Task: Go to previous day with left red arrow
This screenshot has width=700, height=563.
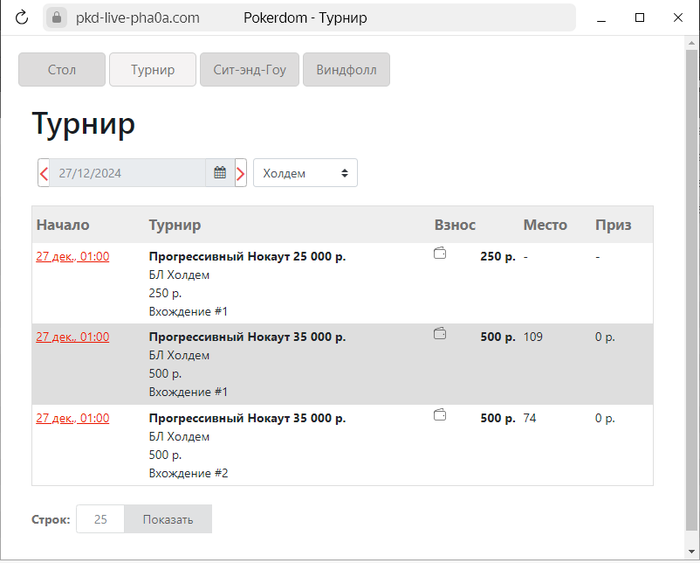Action: point(44,173)
